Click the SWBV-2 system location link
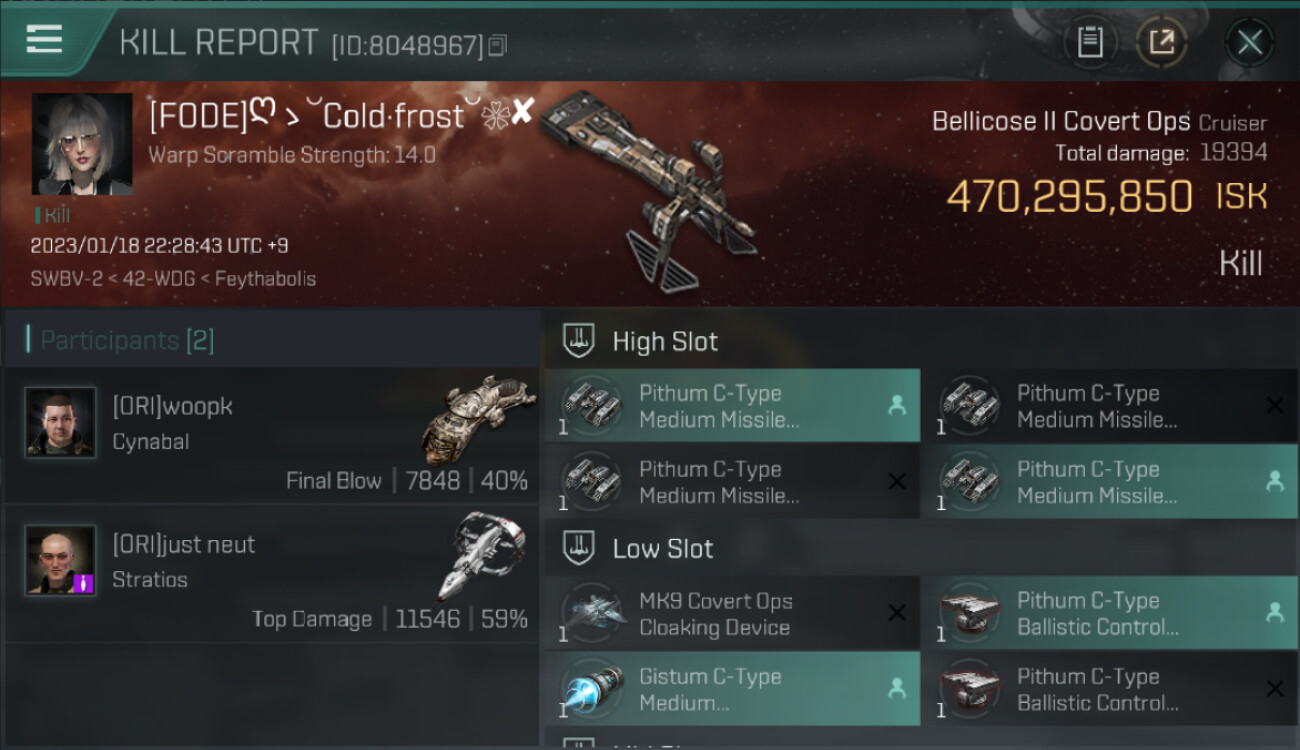This screenshot has width=1300, height=750. tap(63, 279)
